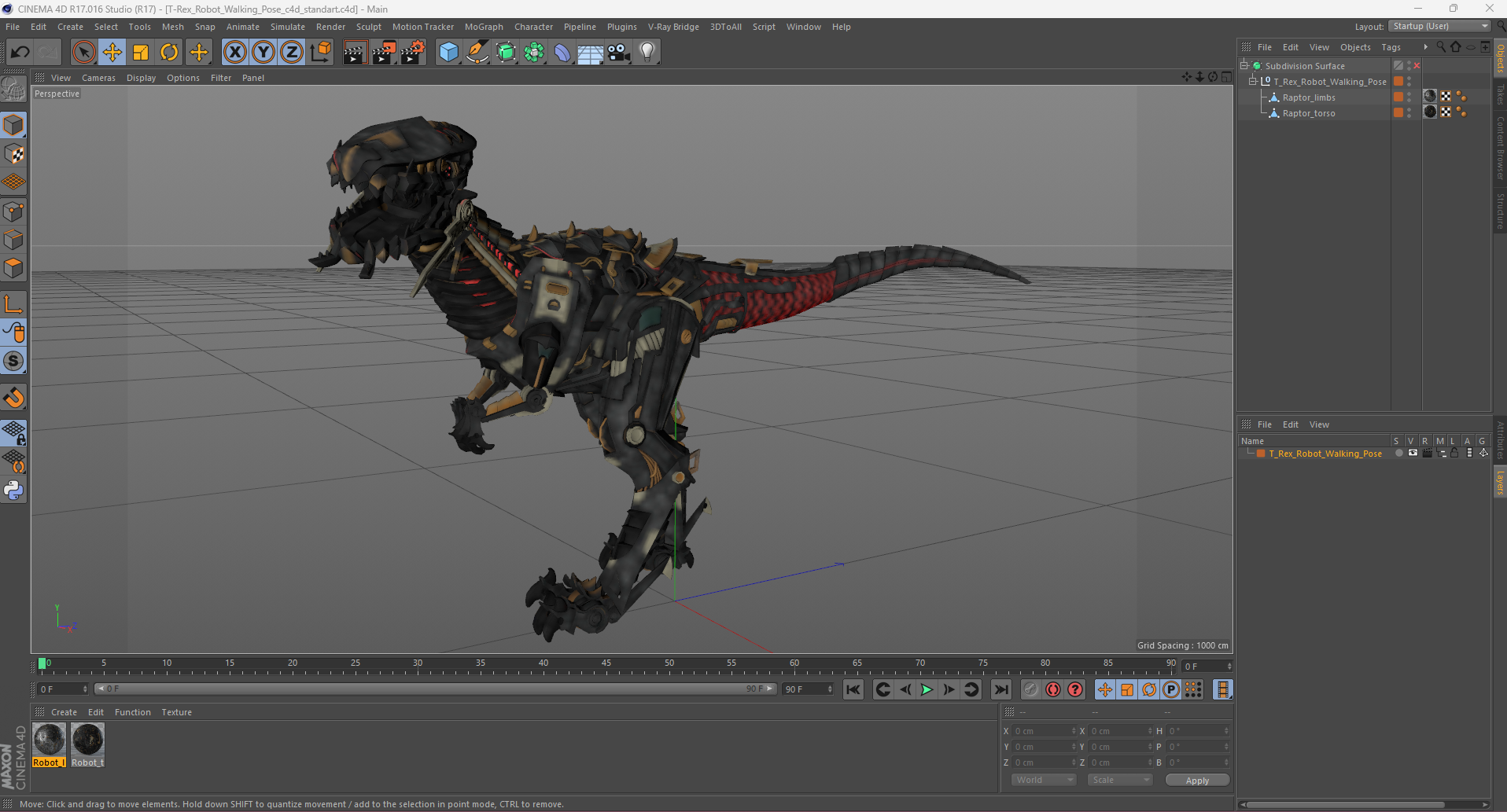Select the Robot_l material thumbnail

pos(49,744)
